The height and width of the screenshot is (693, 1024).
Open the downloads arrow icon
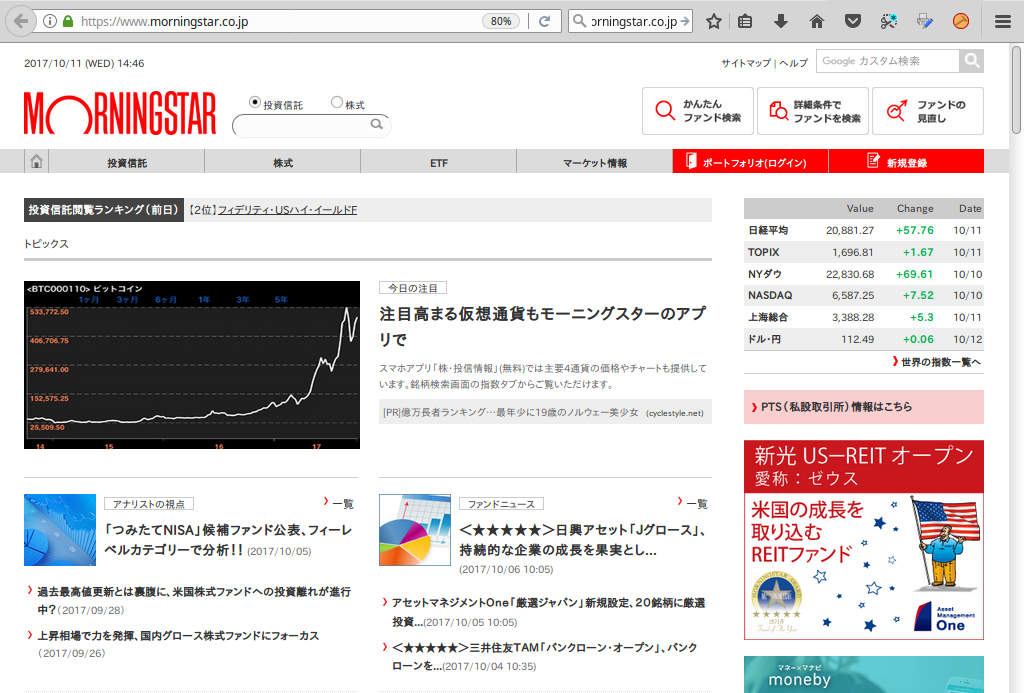tap(781, 22)
